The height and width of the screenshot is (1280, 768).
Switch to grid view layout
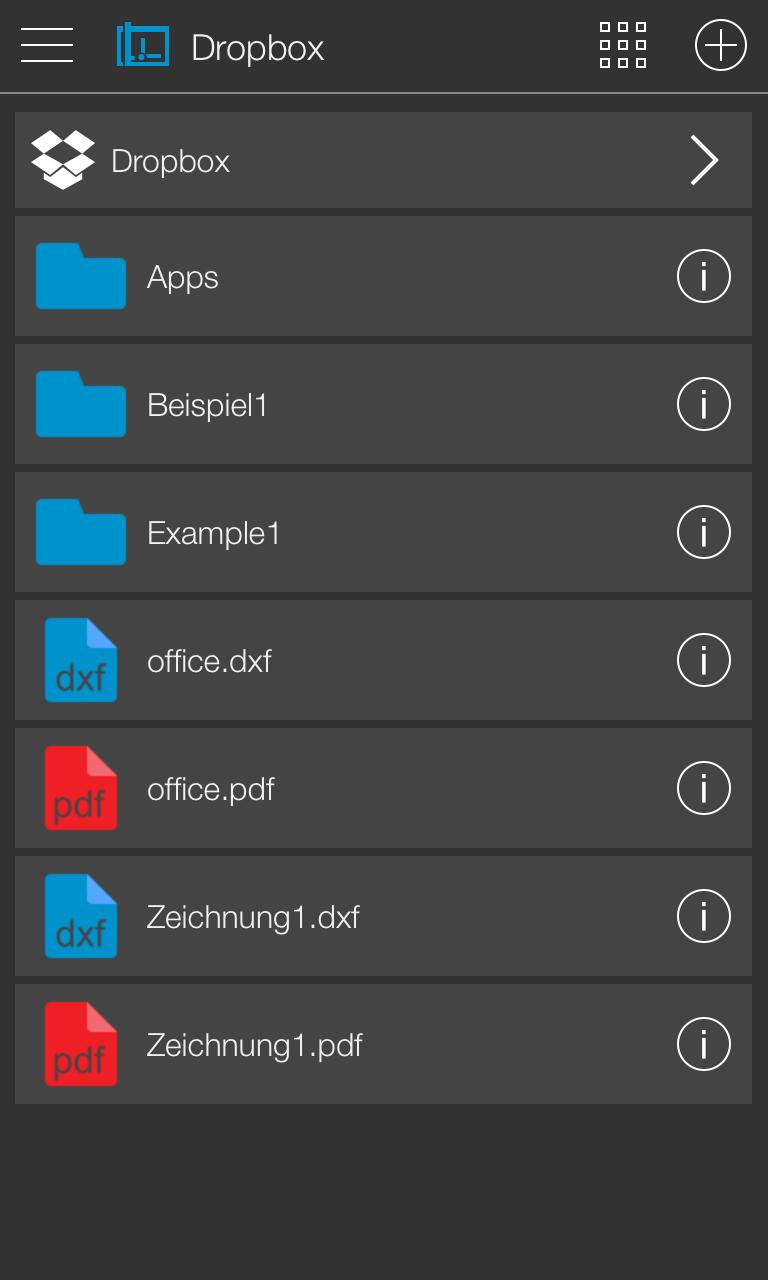[623, 46]
